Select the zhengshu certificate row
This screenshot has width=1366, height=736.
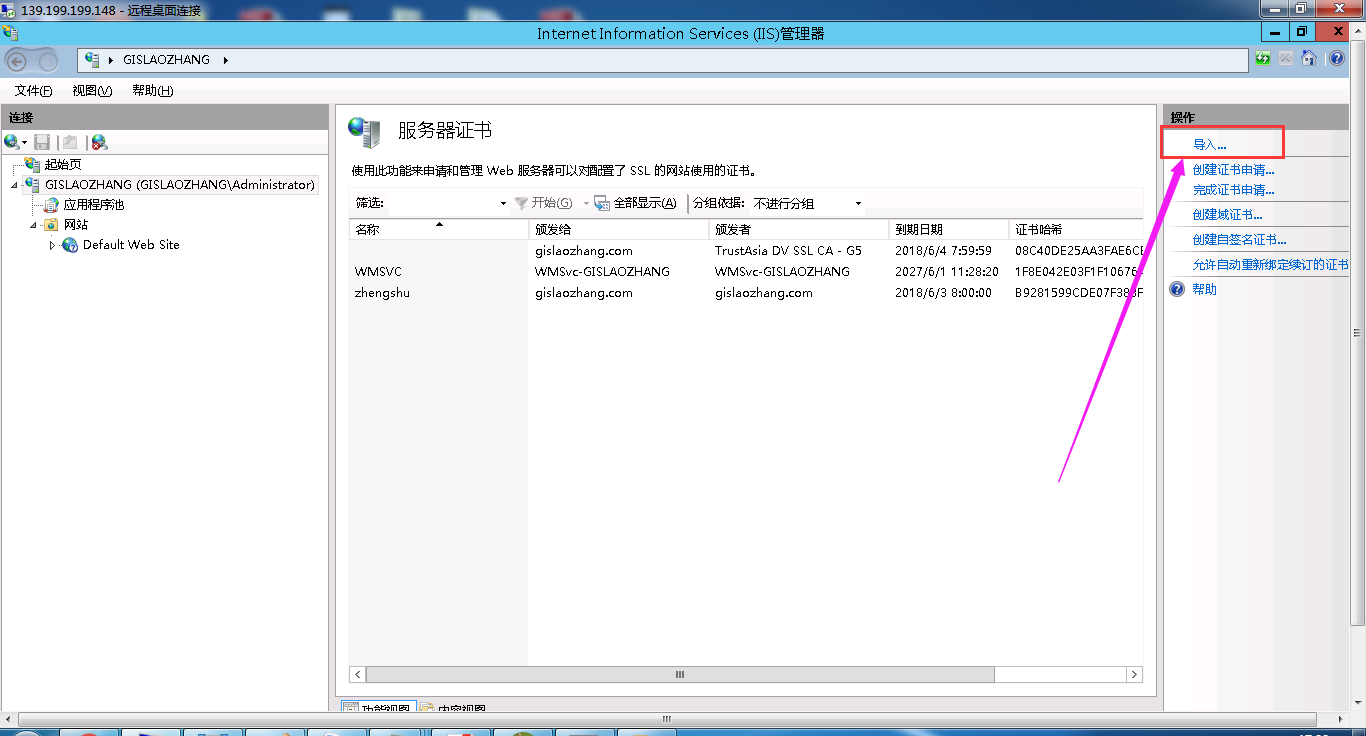tap(382, 293)
